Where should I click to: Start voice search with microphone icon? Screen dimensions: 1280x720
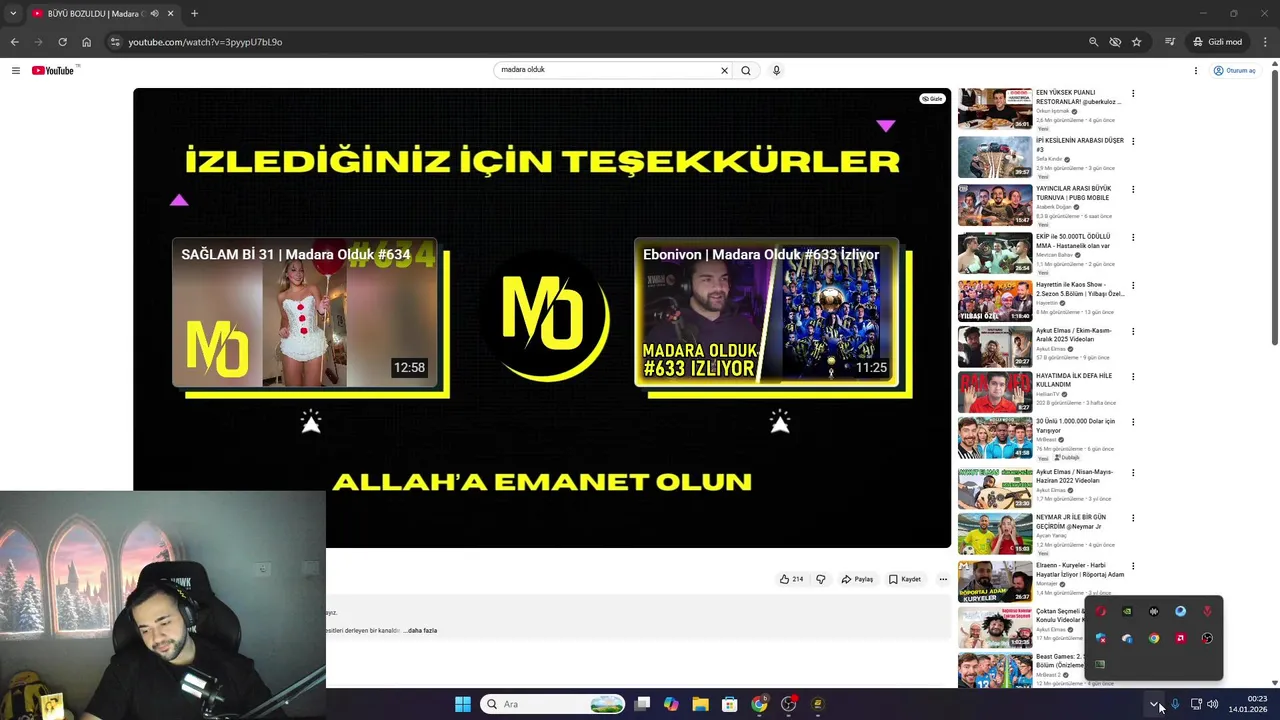[x=776, y=70]
